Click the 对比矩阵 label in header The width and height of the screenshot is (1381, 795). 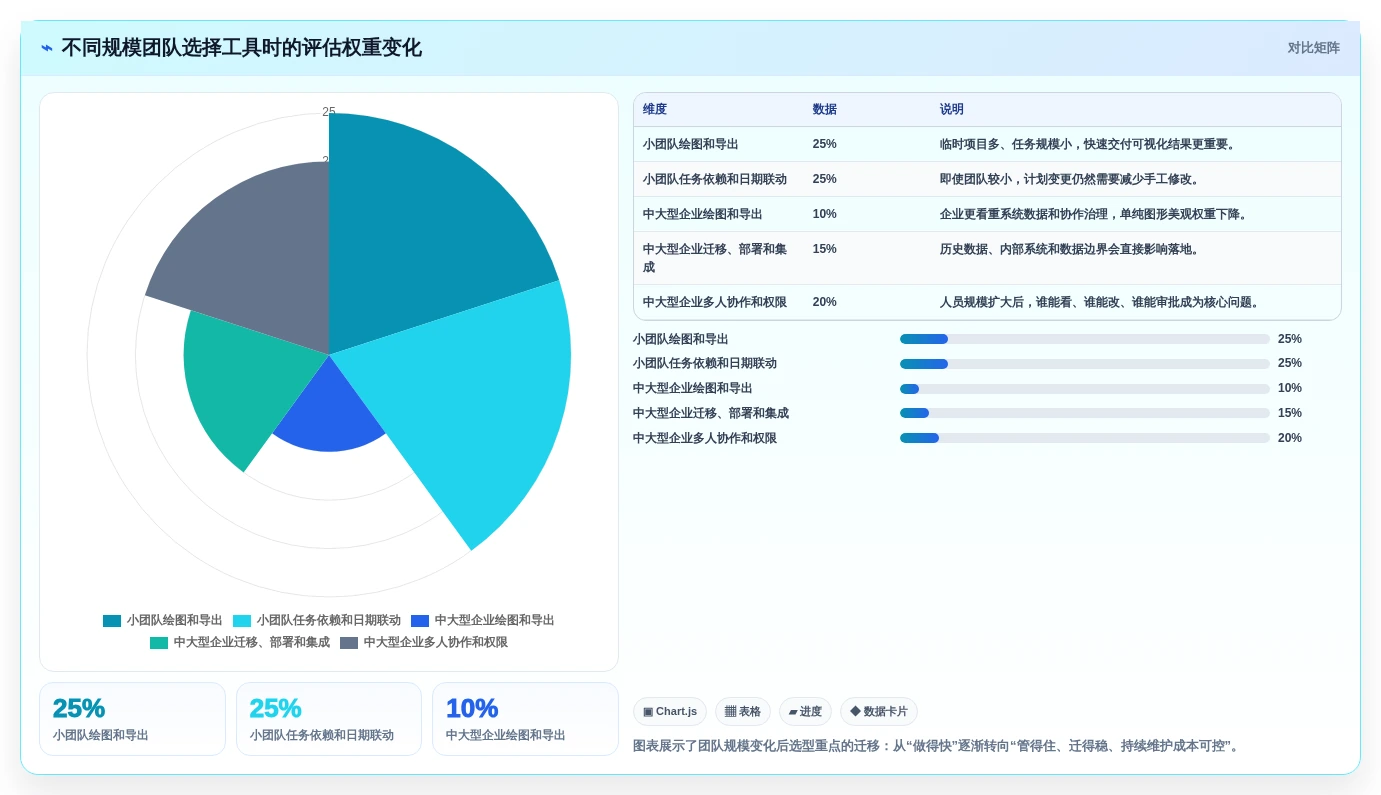click(1313, 48)
